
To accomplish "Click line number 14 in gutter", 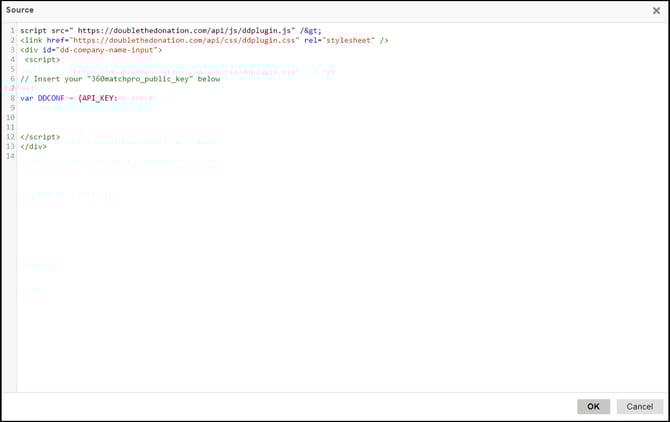I will (10, 156).
